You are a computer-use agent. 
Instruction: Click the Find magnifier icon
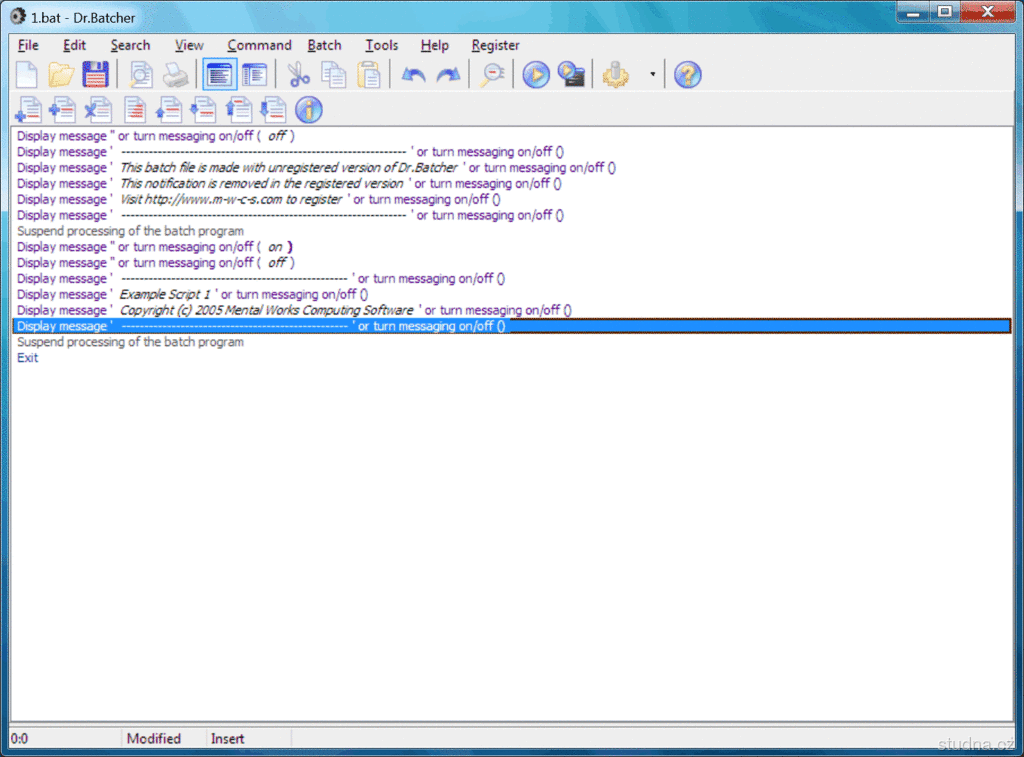pyautogui.click(x=492, y=75)
